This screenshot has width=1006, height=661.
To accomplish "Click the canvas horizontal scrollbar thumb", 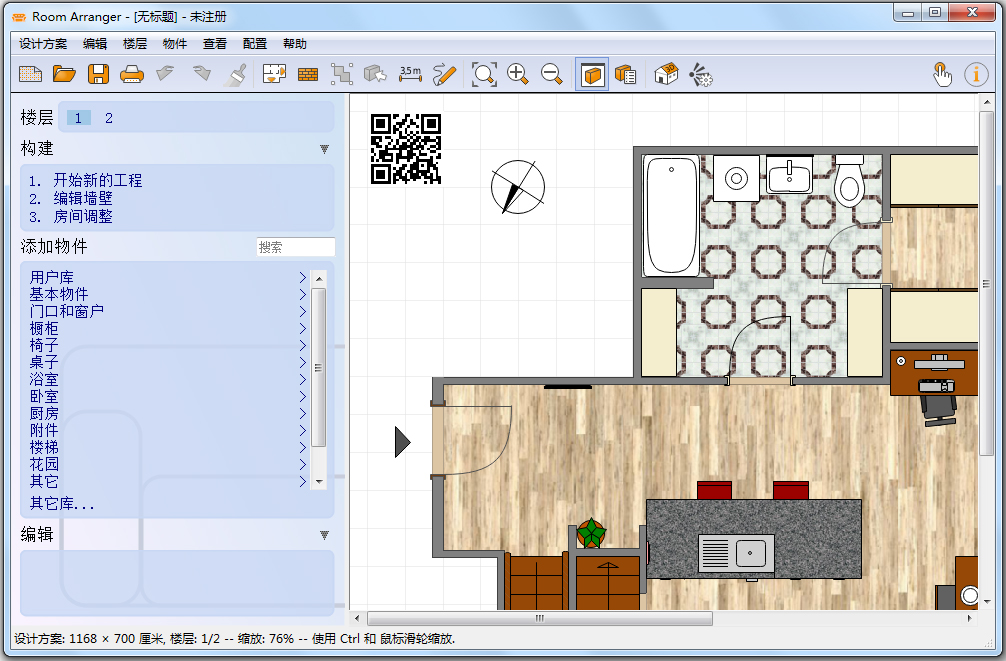I will point(540,619).
